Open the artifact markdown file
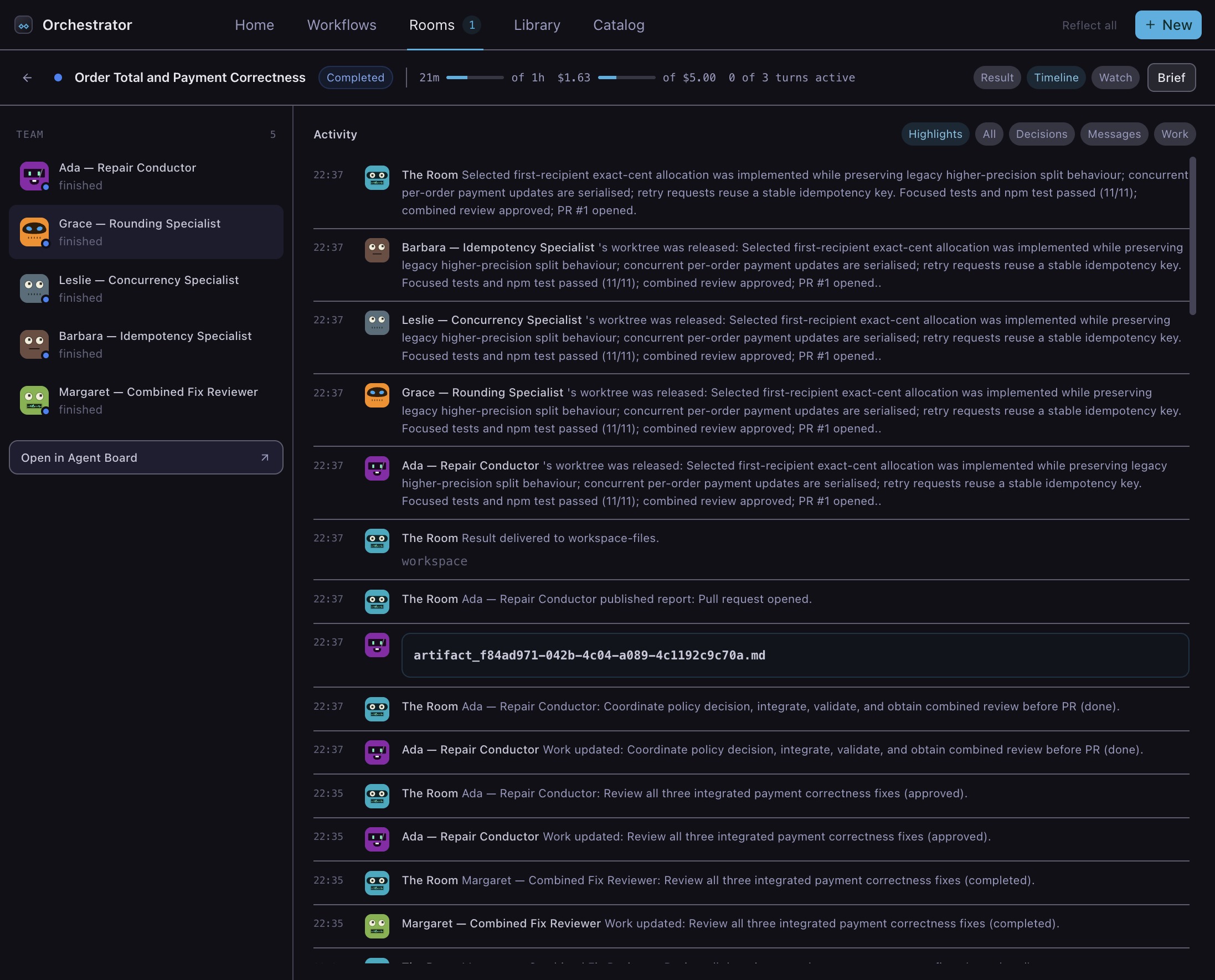1215x980 pixels. [795, 655]
